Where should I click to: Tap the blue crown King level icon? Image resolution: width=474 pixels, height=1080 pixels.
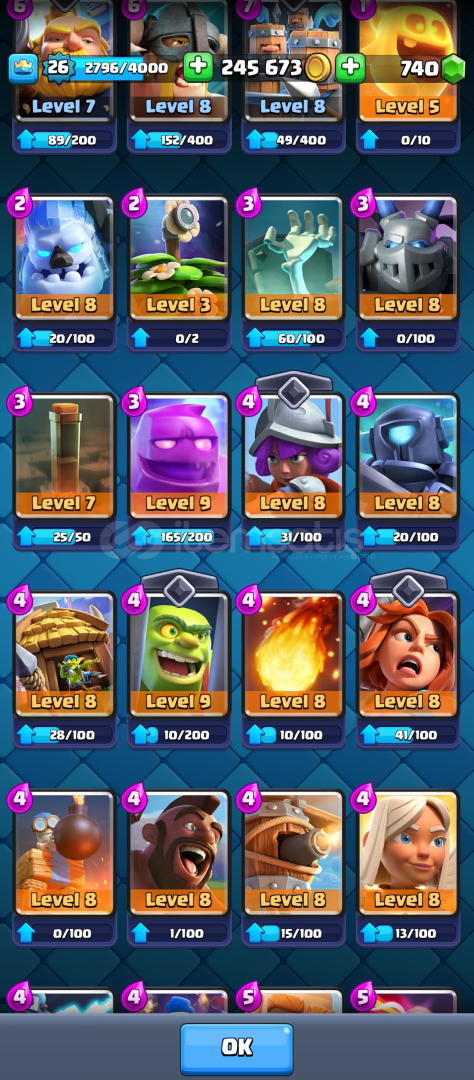[20, 68]
